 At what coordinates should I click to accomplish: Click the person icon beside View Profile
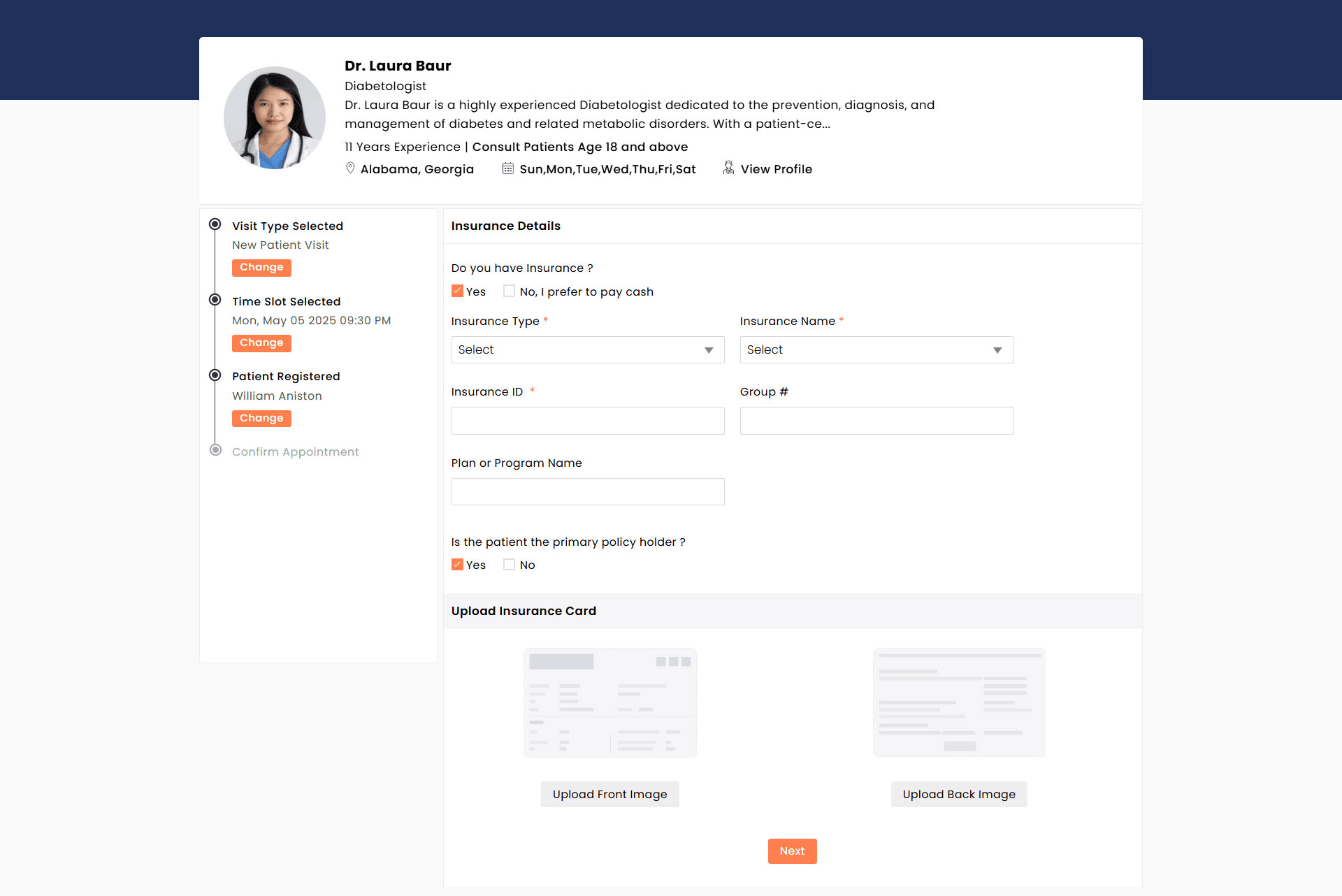point(728,168)
